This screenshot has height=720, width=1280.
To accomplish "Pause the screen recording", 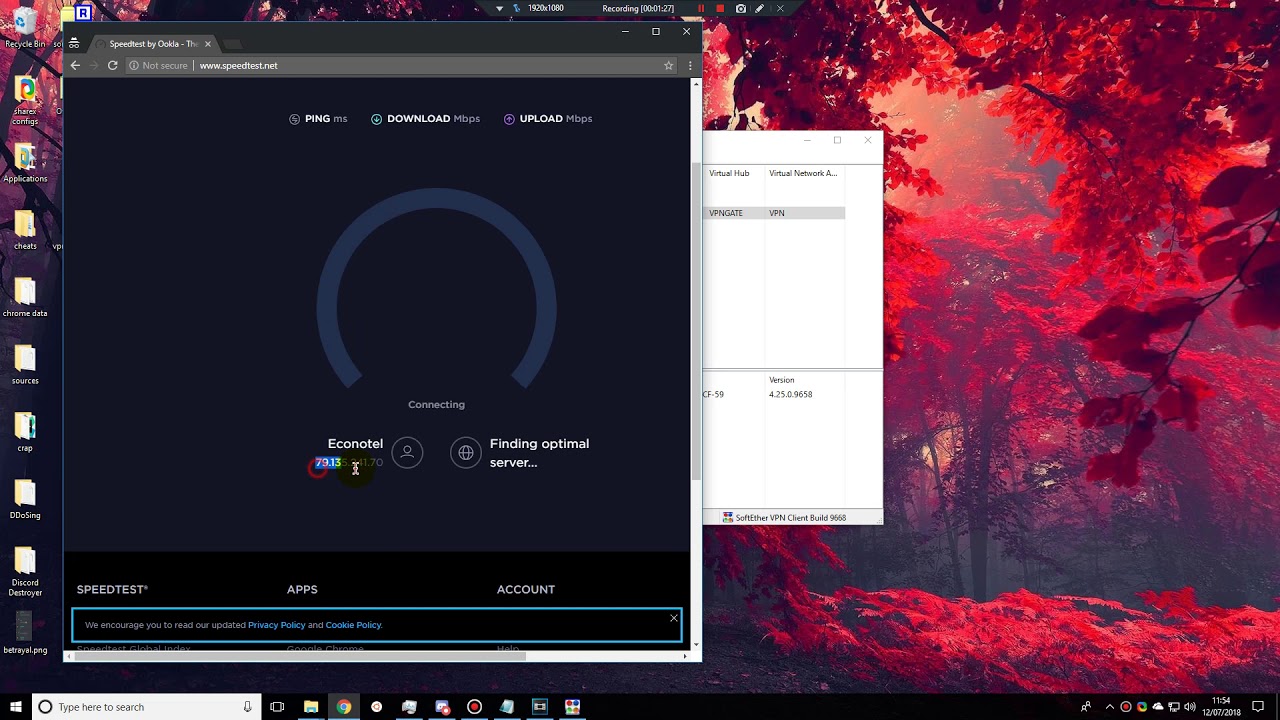I will [x=701, y=8].
